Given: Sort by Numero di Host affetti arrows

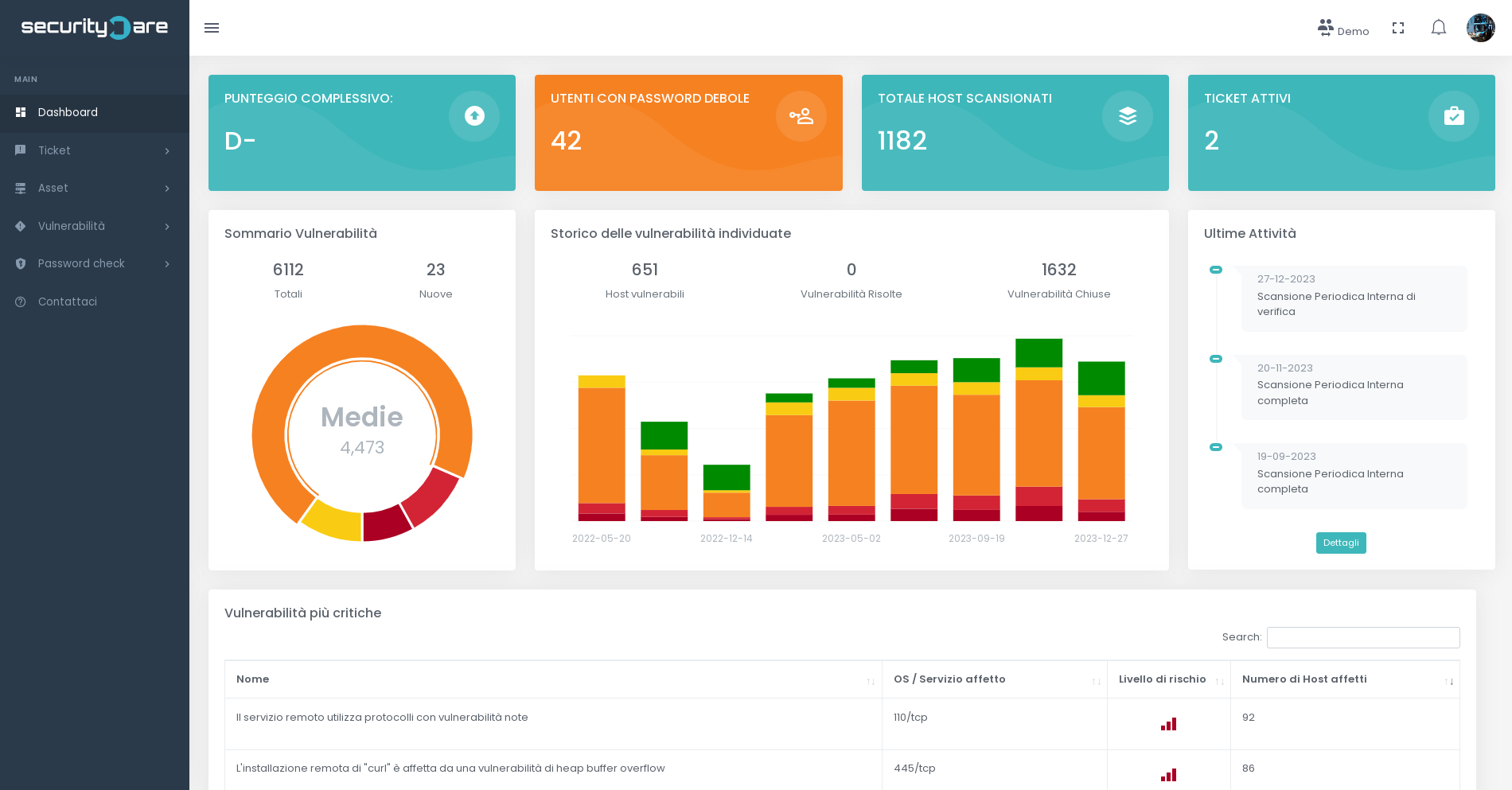Looking at the screenshot, I should tap(1448, 681).
